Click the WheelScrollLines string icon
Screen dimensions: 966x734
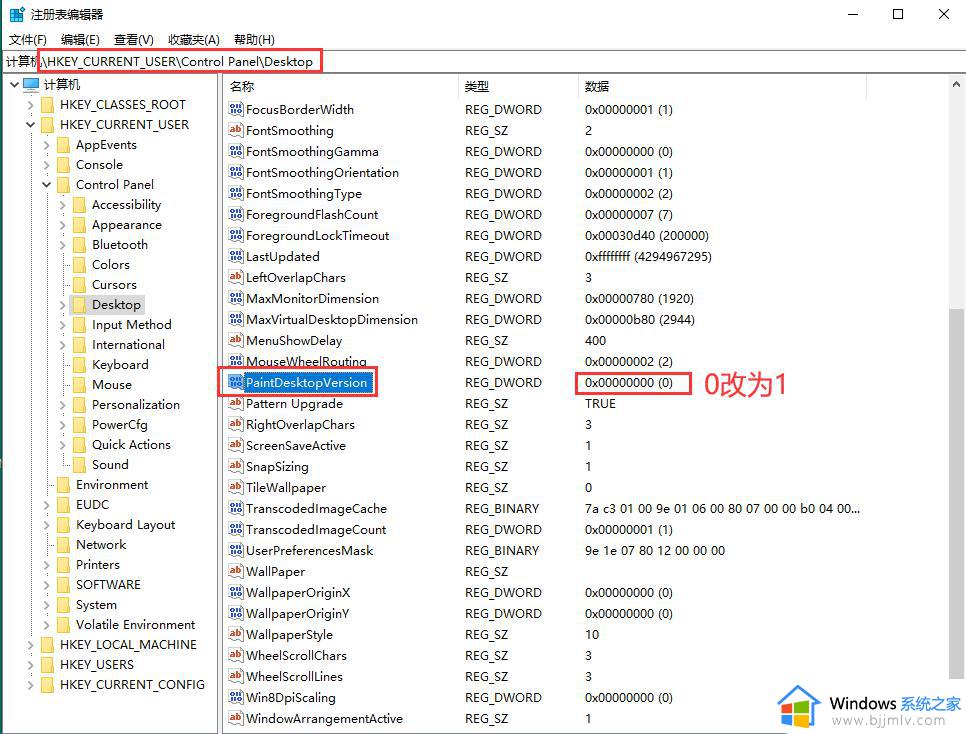[x=235, y=677]
